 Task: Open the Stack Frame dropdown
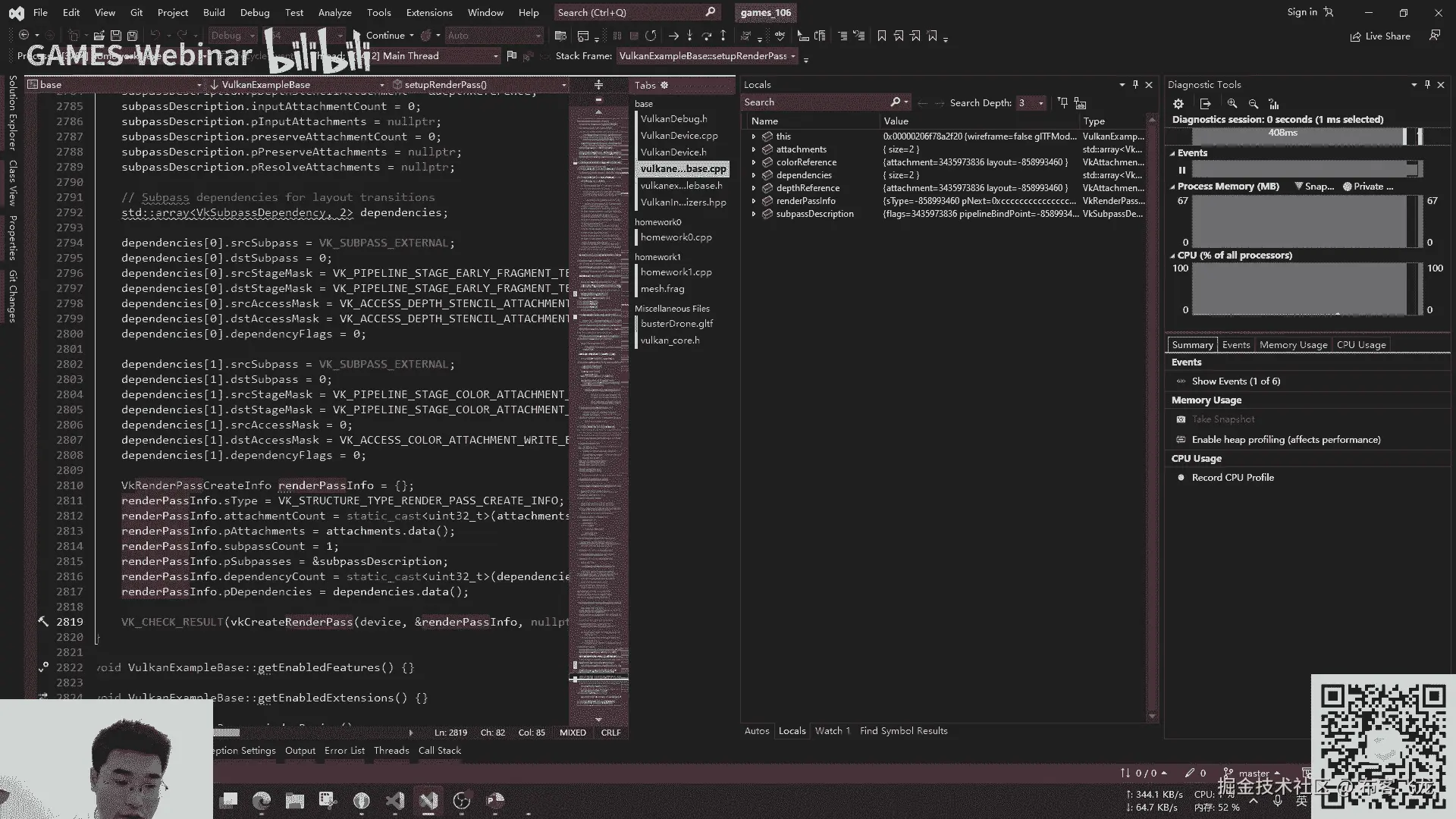(793, 56)
